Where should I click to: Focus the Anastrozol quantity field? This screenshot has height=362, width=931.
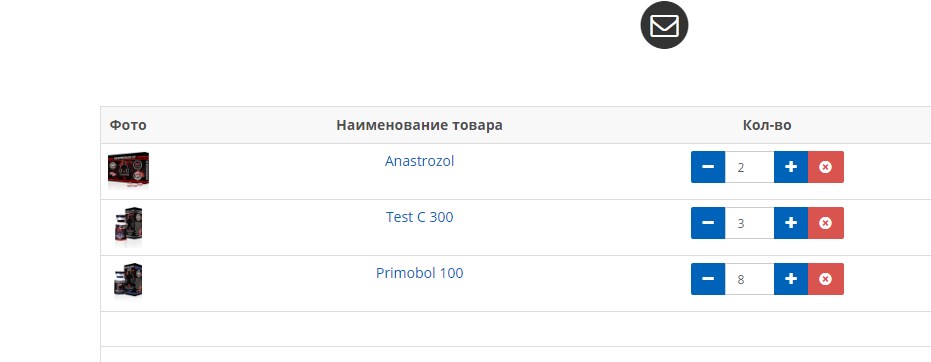tap(749, 167)
